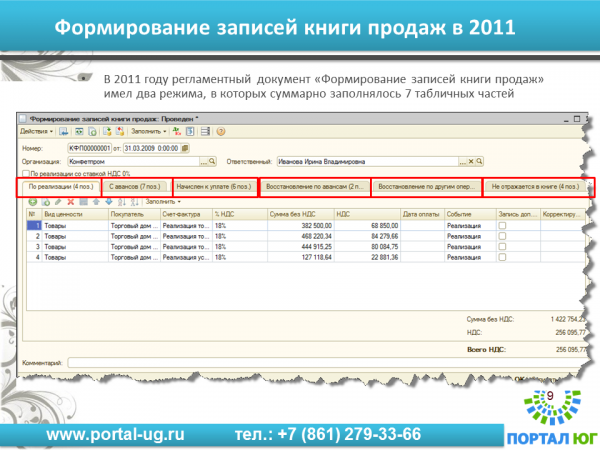
Task: Tick Запись доп. checkbox in row 2
Action: (502, 236)
